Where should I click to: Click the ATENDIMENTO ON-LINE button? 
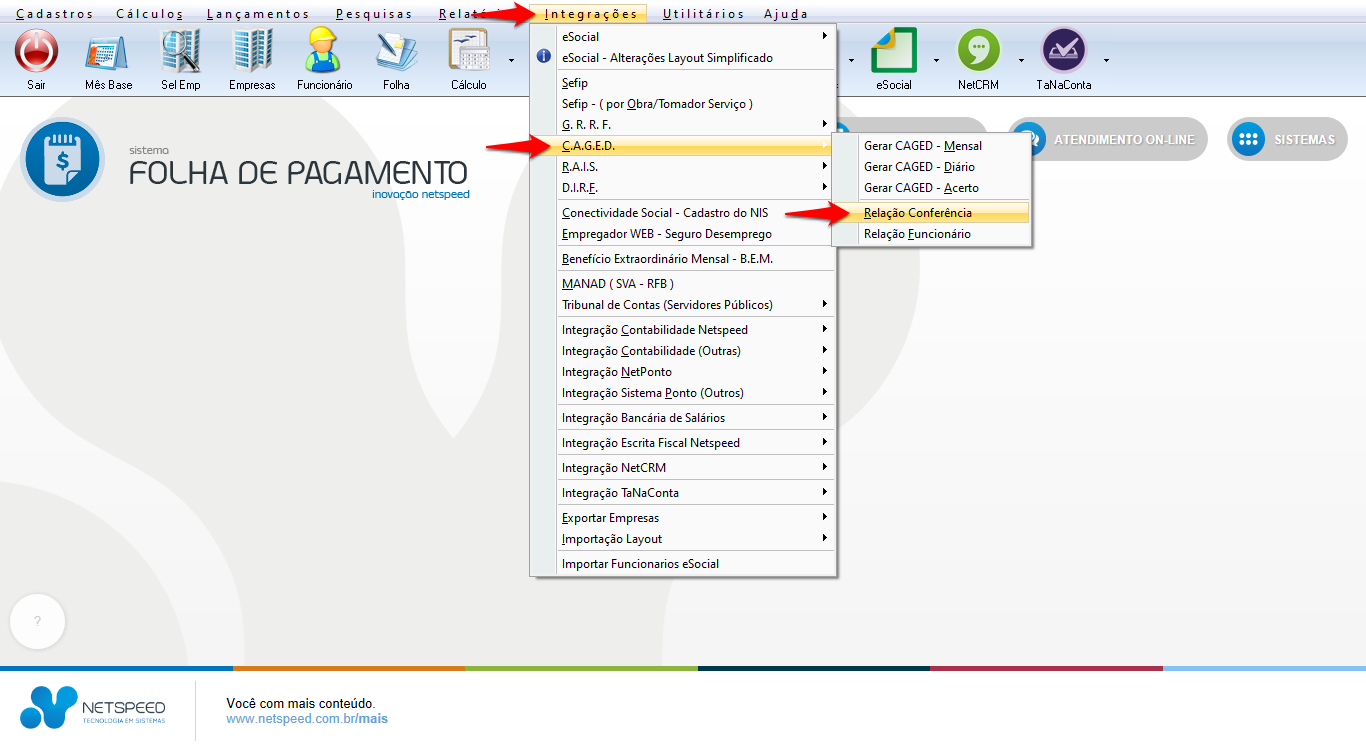(1107, 140)
